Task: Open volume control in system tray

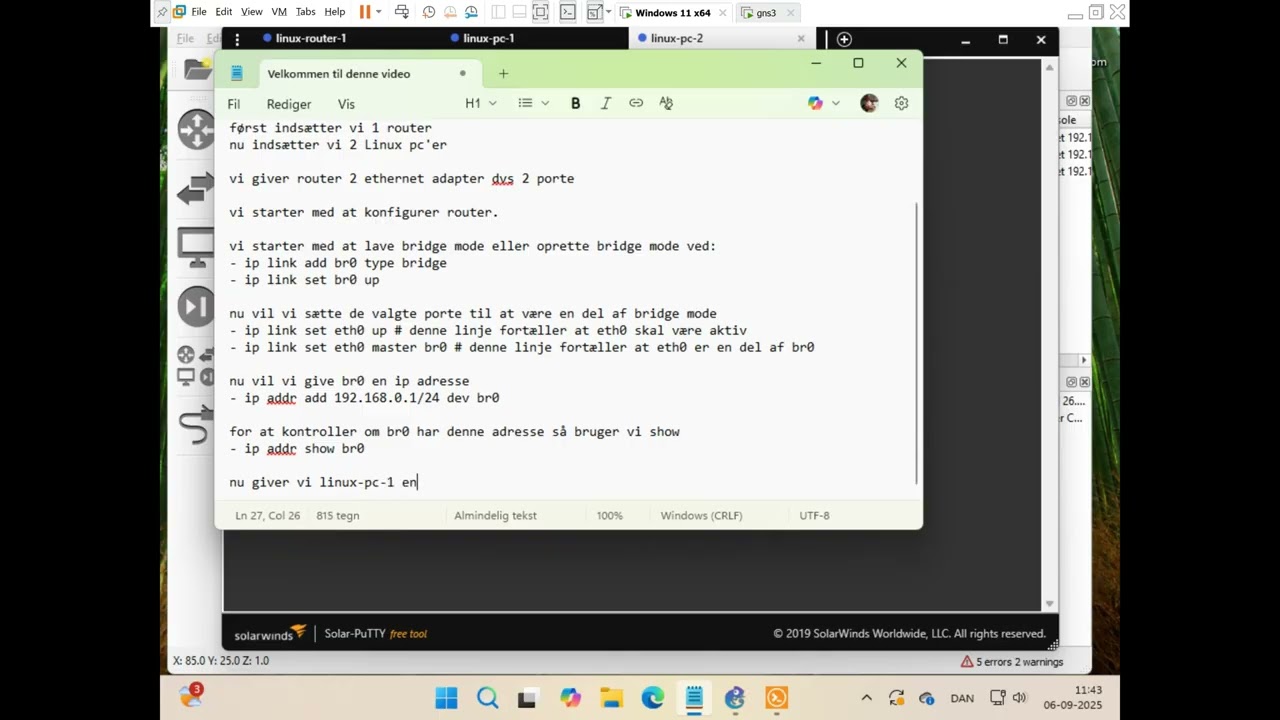Action: pos(1019,698)
